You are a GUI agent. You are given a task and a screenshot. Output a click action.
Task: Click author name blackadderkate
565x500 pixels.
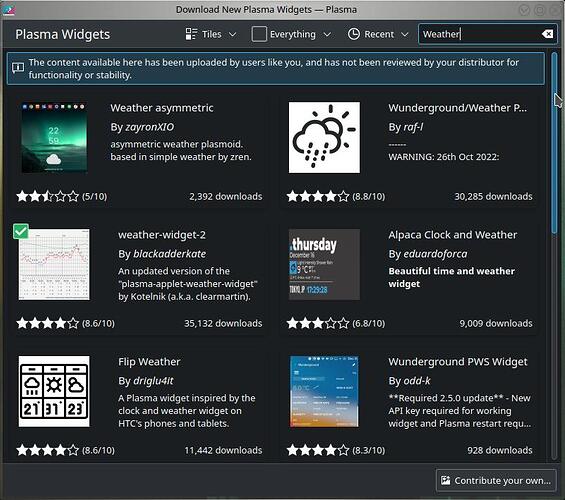[169, 254]
